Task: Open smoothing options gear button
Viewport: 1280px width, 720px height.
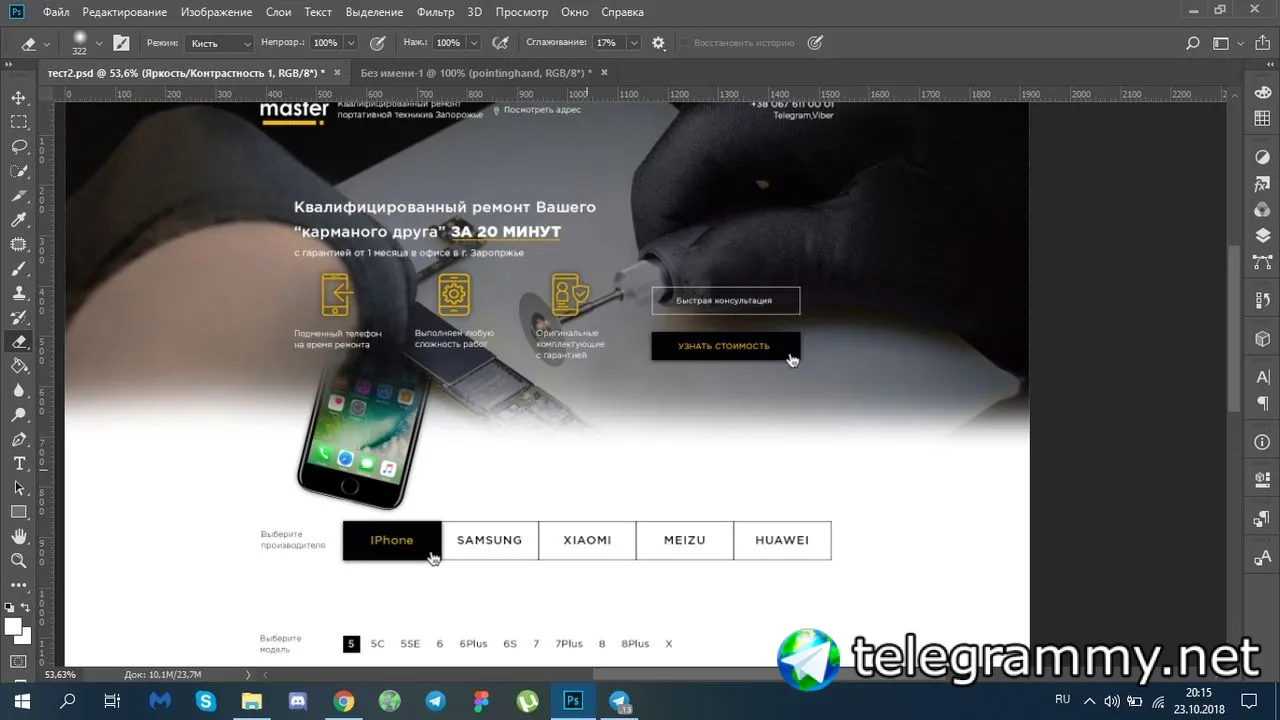Action: [x=658, y=43]
